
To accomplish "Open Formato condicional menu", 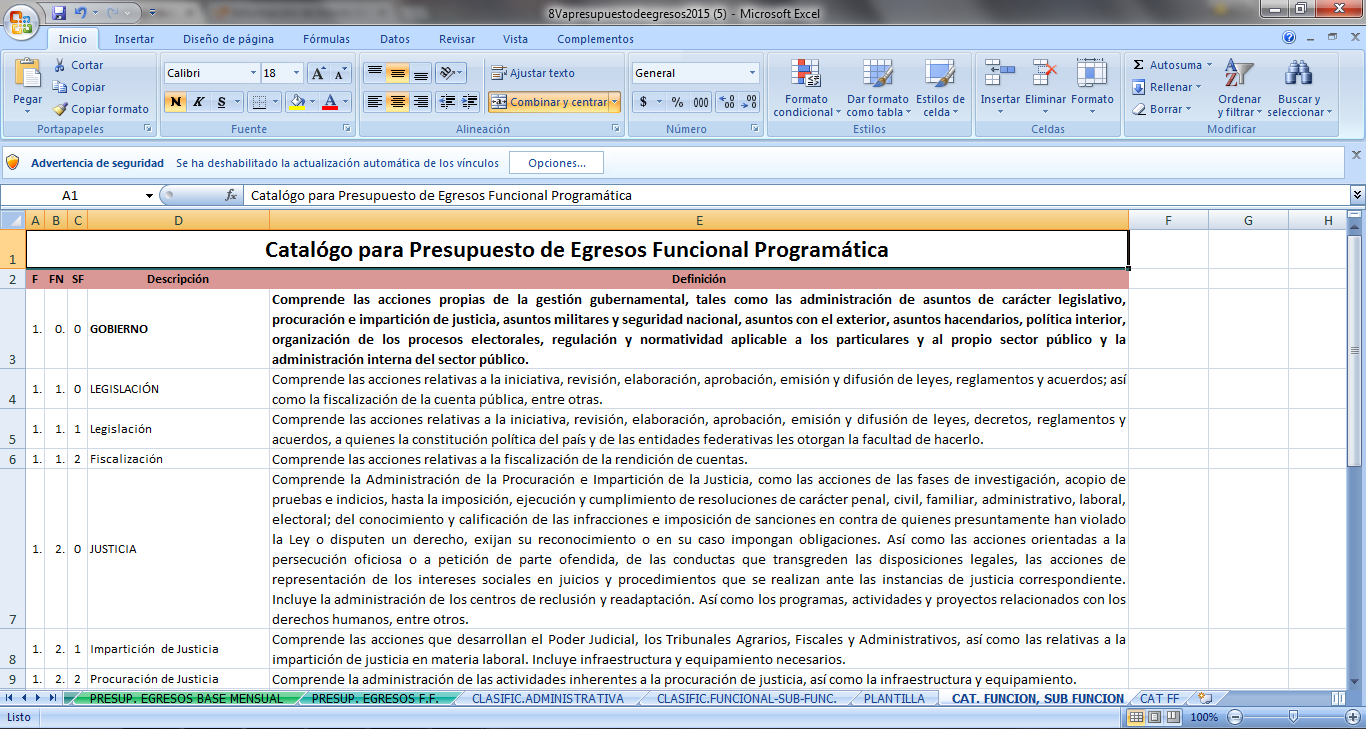I will click(806, 88).
